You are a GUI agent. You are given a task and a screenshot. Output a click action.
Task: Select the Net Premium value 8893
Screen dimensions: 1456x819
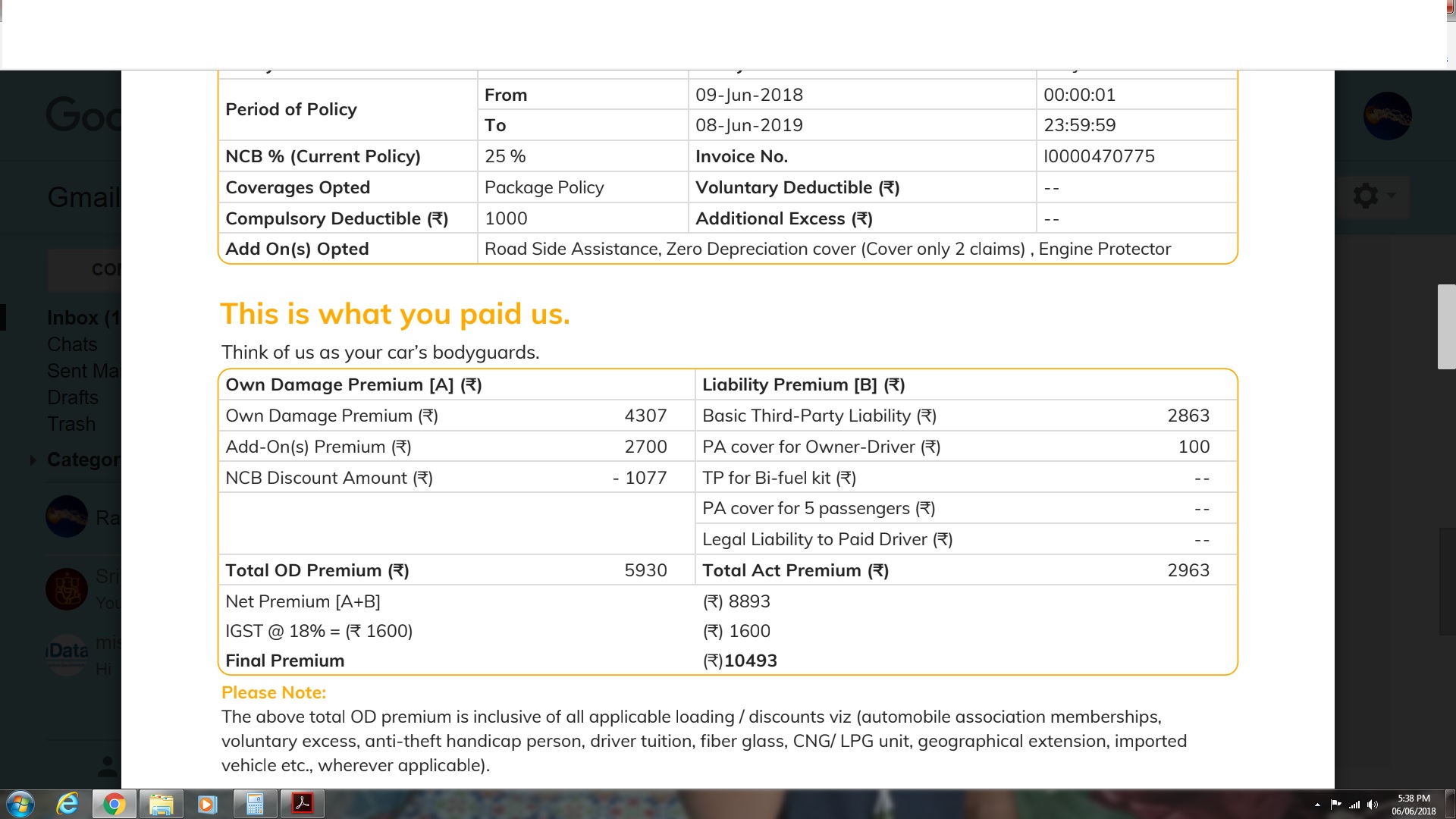pos(749,601)
